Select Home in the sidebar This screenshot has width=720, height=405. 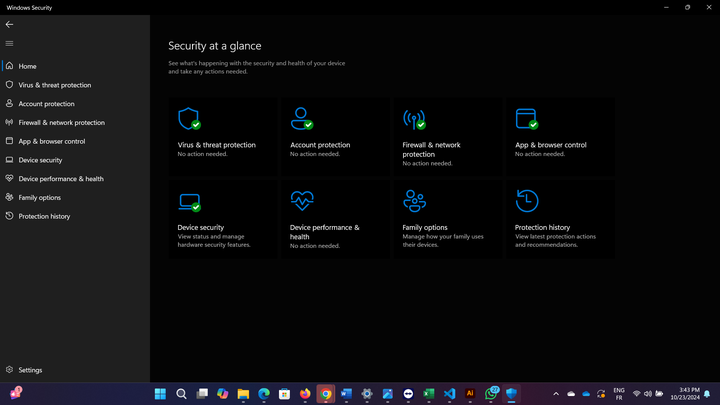coord(75,66)
